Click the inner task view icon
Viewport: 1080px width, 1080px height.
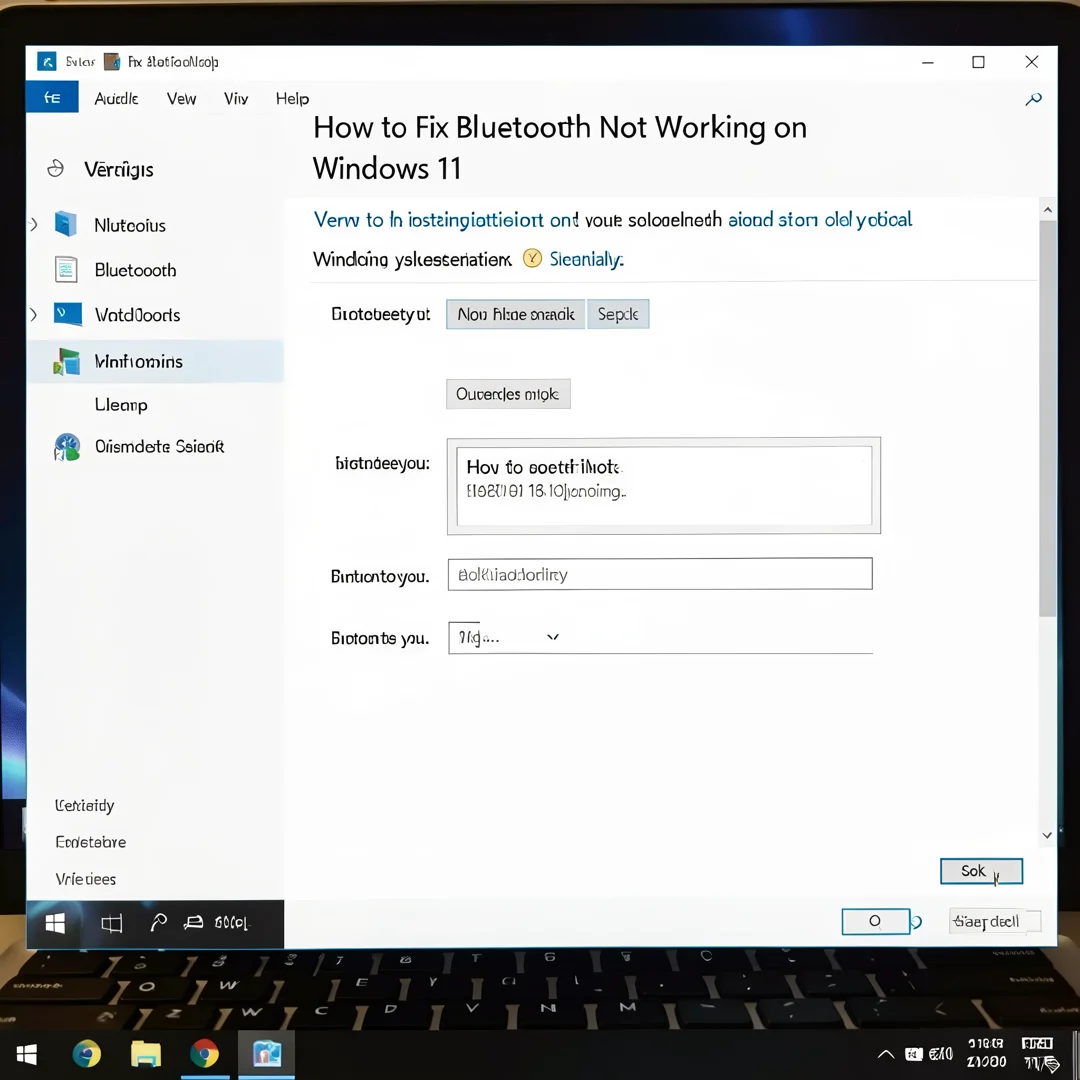pos(112,923)
